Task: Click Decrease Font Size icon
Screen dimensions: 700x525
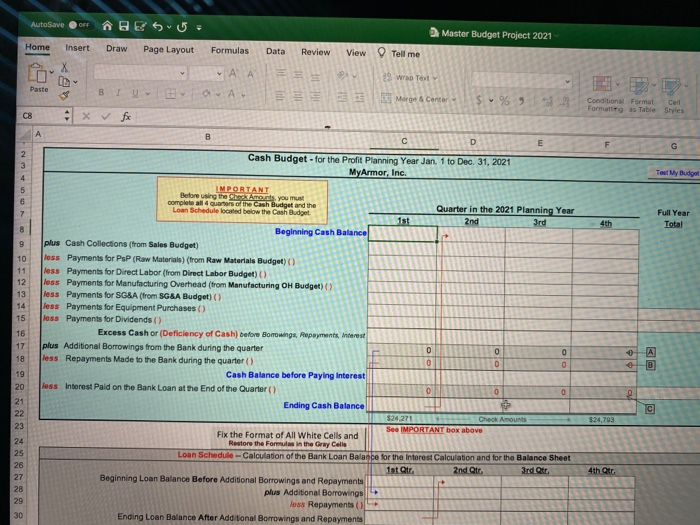Action: point(250,74)
